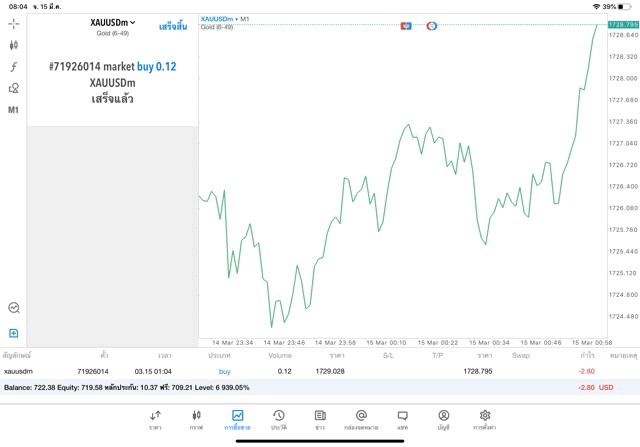Open the Chat tab with speech bubble
Screen dimensions: 640x447
(402, 420)
